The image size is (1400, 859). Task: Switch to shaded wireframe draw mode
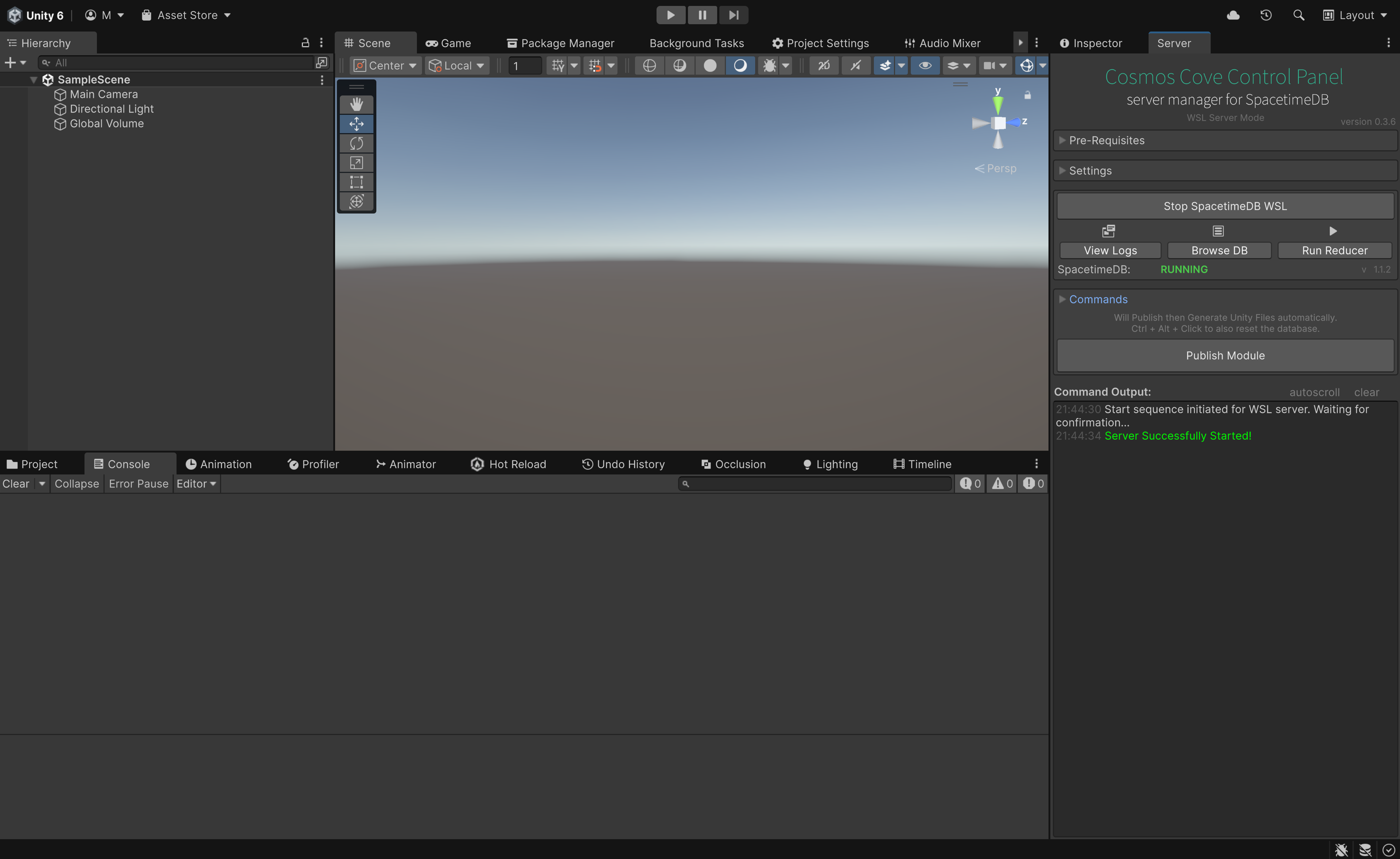(x=680, y=65)
